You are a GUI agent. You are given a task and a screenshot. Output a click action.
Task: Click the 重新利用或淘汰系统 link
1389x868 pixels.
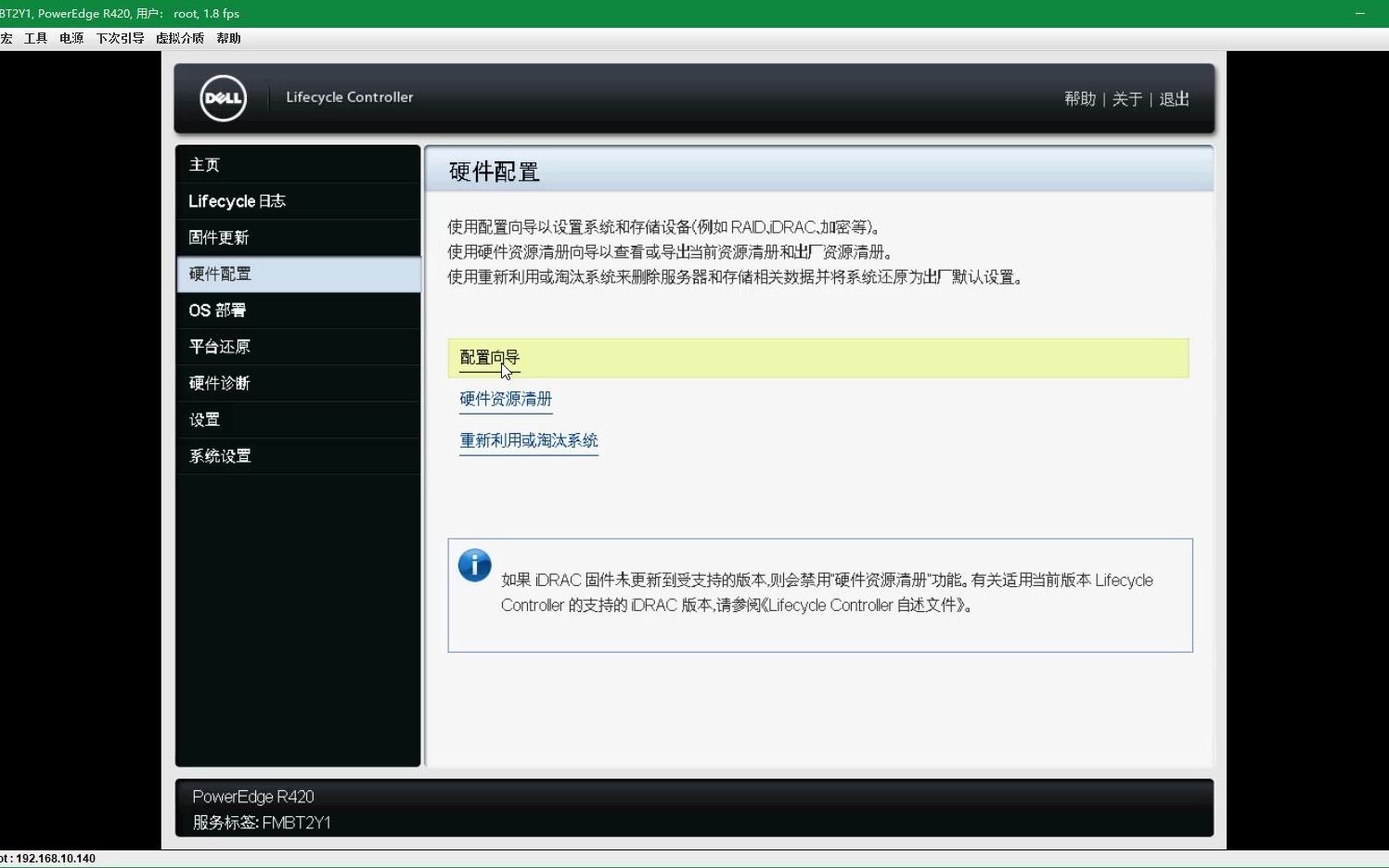click(x=529, y=440)
